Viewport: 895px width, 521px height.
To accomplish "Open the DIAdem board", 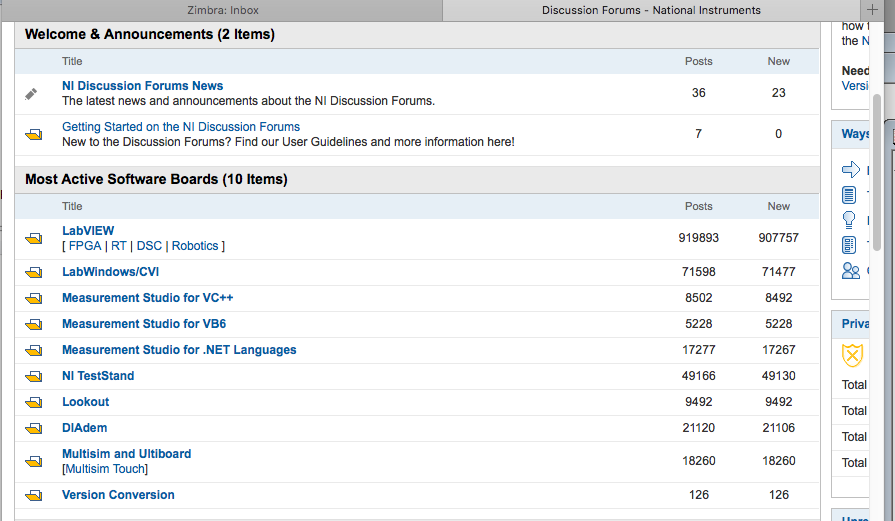I will pyautogui.click(x=84, y=428).
